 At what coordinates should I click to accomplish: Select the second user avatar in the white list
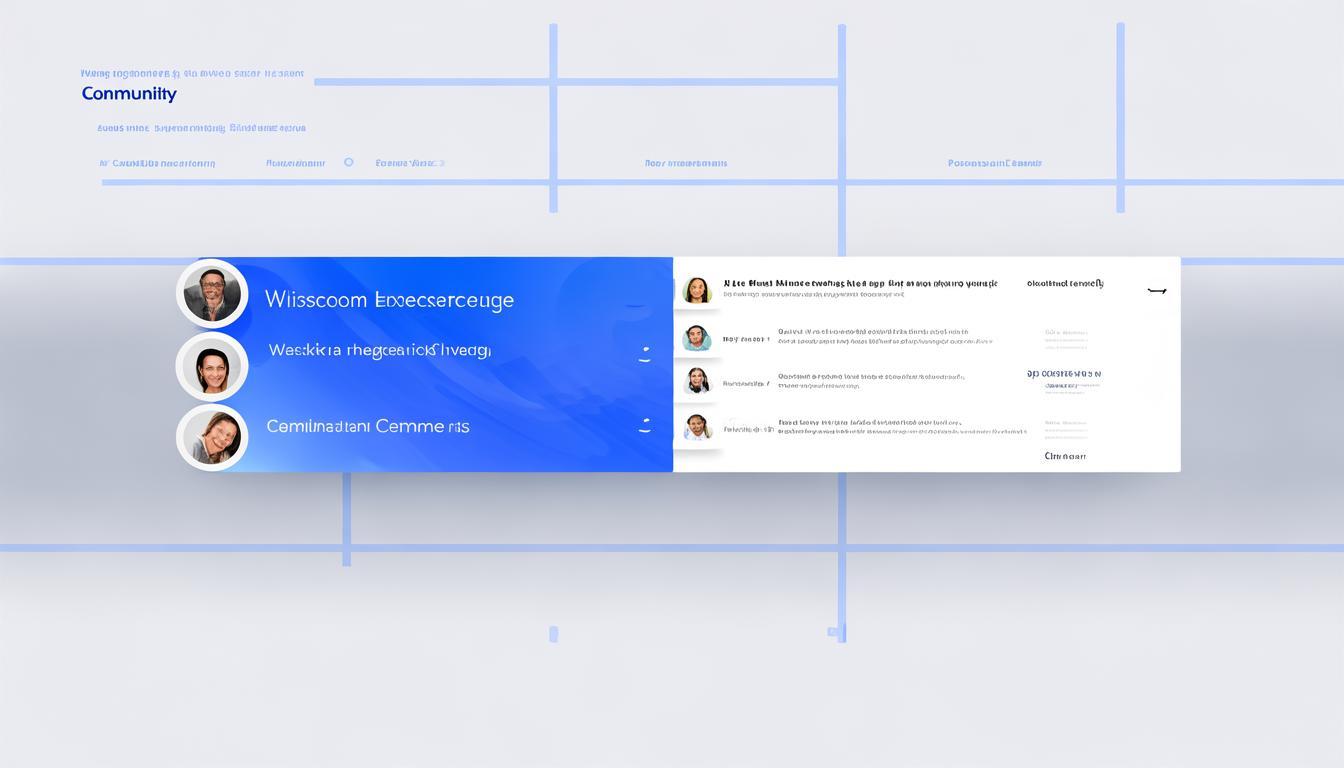coord(696,339)
